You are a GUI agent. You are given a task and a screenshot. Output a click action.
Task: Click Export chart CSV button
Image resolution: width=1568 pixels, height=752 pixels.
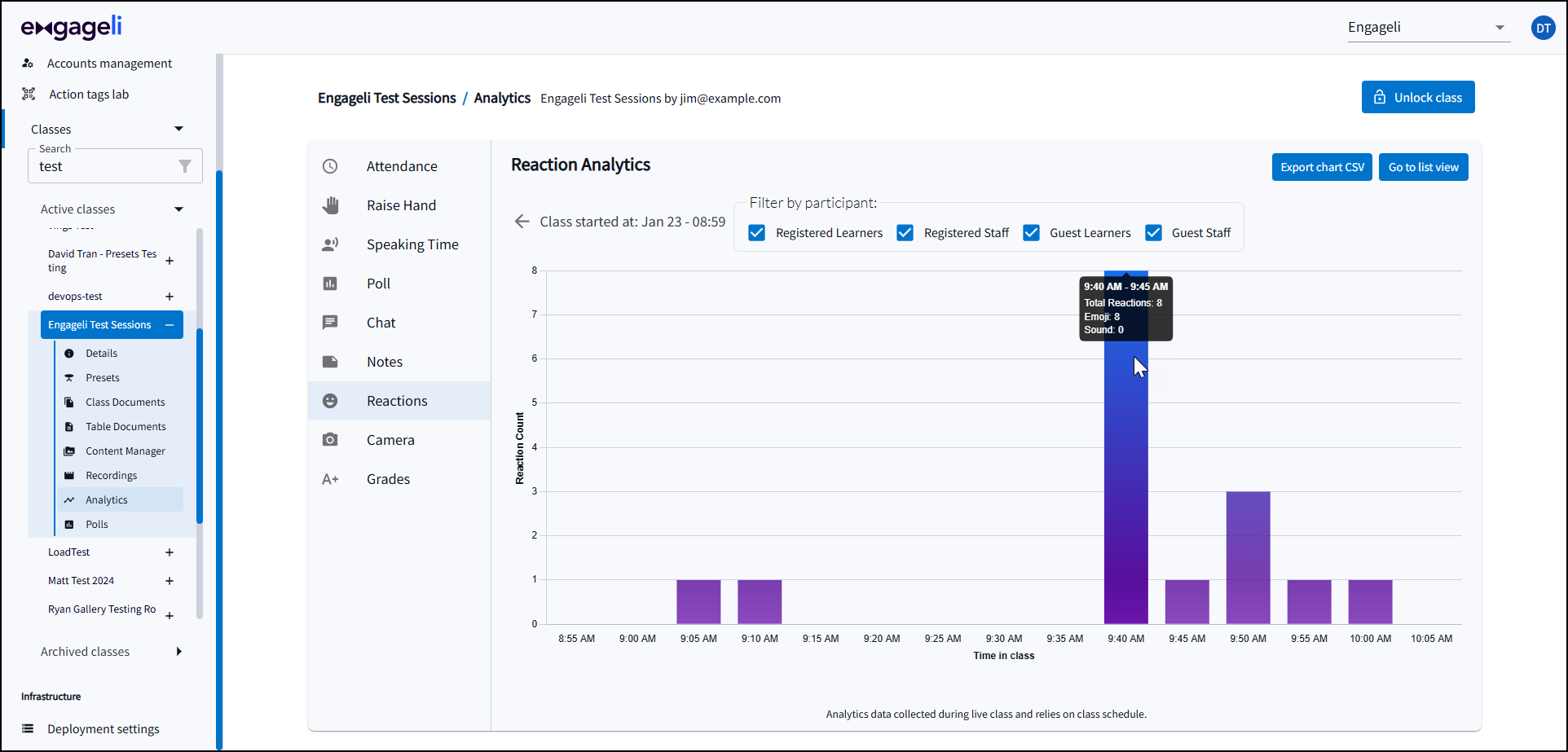(1322, 167)
